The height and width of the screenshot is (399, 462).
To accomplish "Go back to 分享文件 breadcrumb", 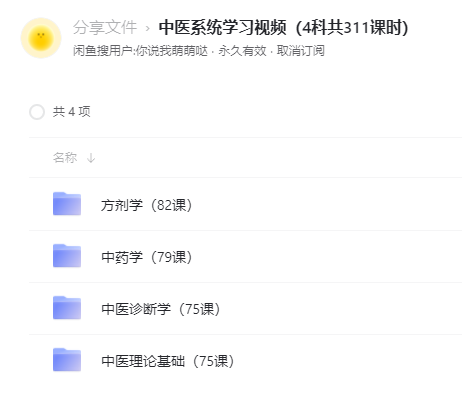I will [105, 27].
